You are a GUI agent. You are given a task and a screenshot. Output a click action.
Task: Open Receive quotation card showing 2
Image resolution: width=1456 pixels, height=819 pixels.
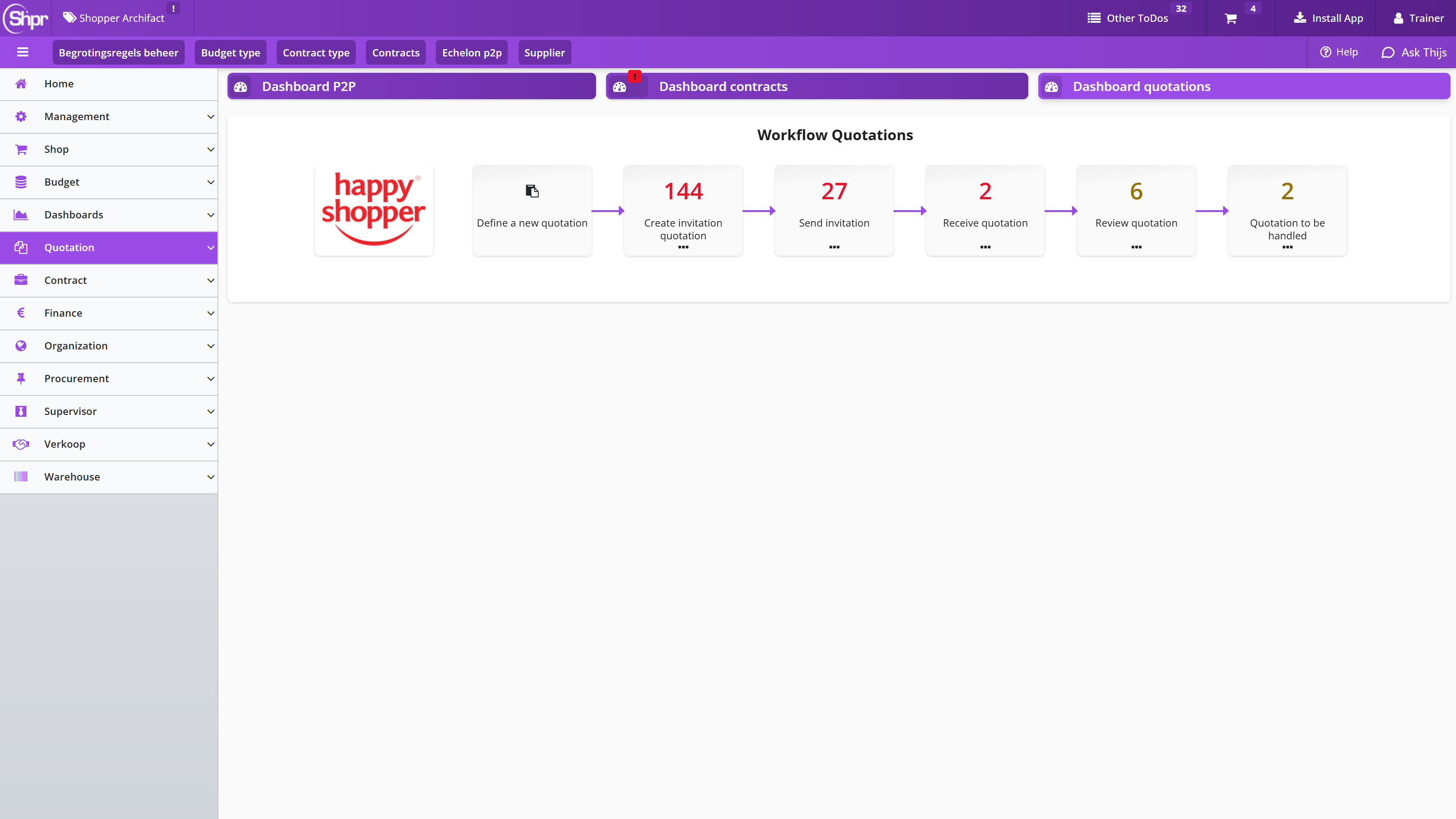click(x=985, y=210)
